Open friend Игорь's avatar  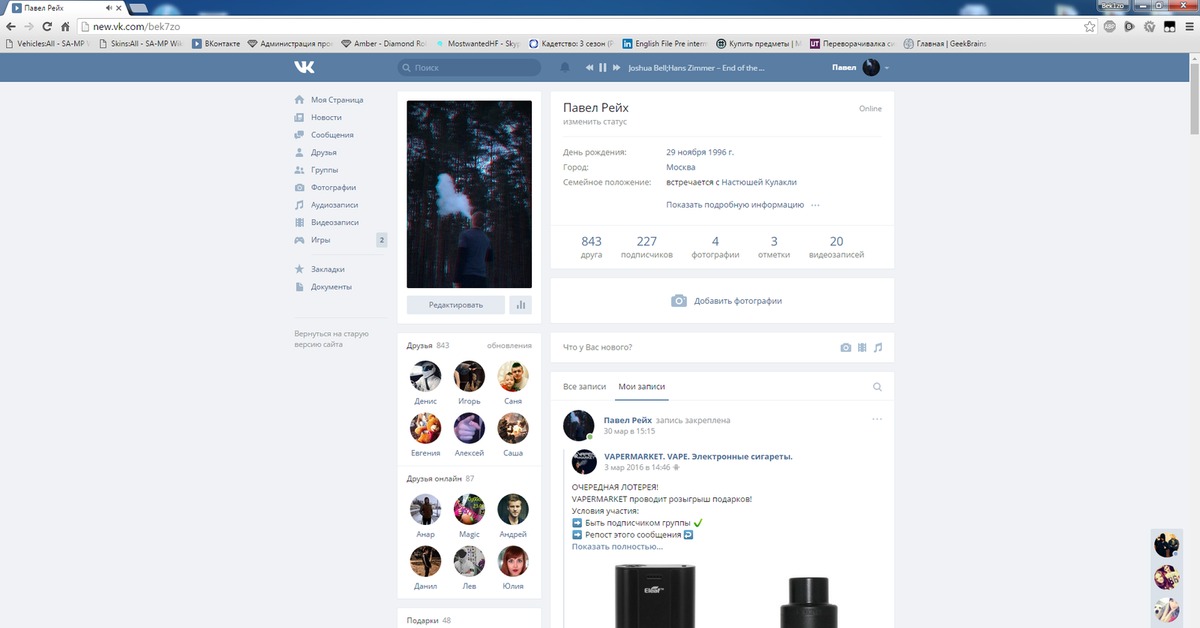tap(469, 376)
